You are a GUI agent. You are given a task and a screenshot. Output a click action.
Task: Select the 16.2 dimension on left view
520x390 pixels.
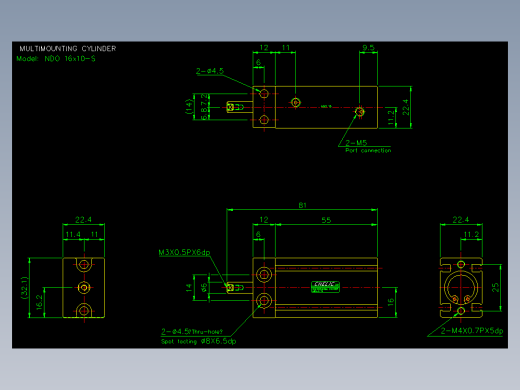pyautogui.click(x=39, y=302)
